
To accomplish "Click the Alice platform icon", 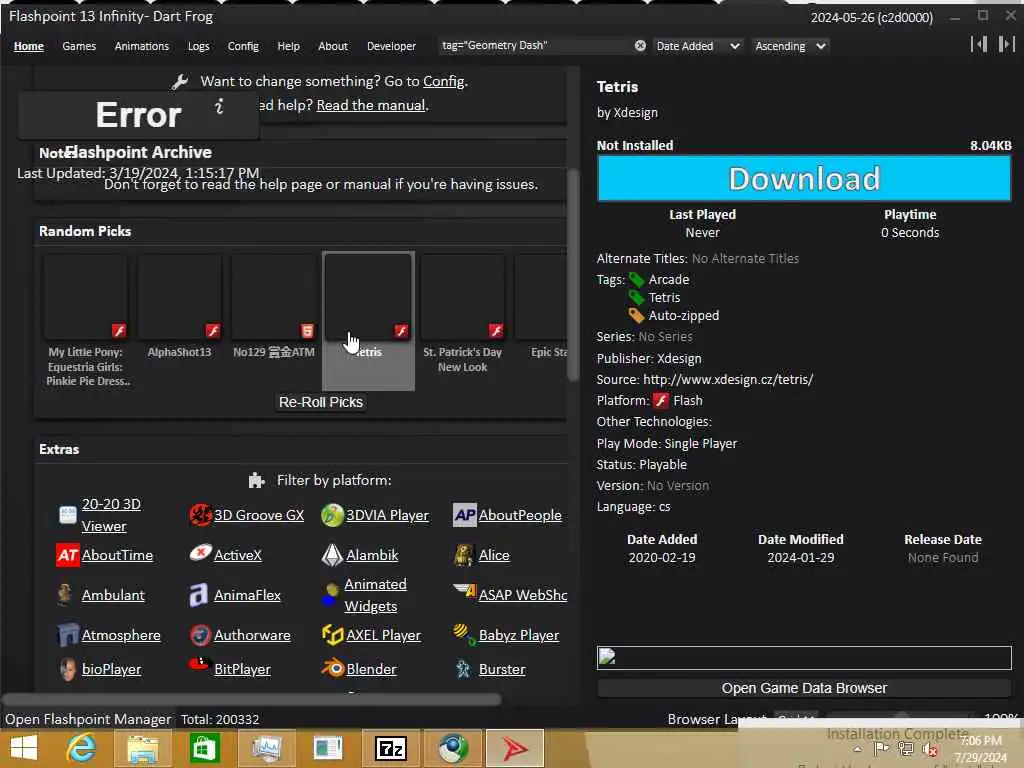I will [464, 555].
